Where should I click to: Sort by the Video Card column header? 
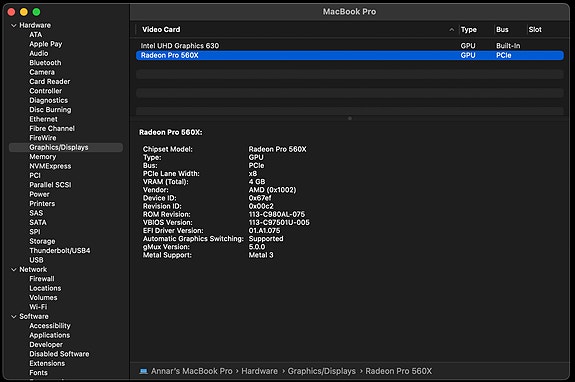(161, 29)
